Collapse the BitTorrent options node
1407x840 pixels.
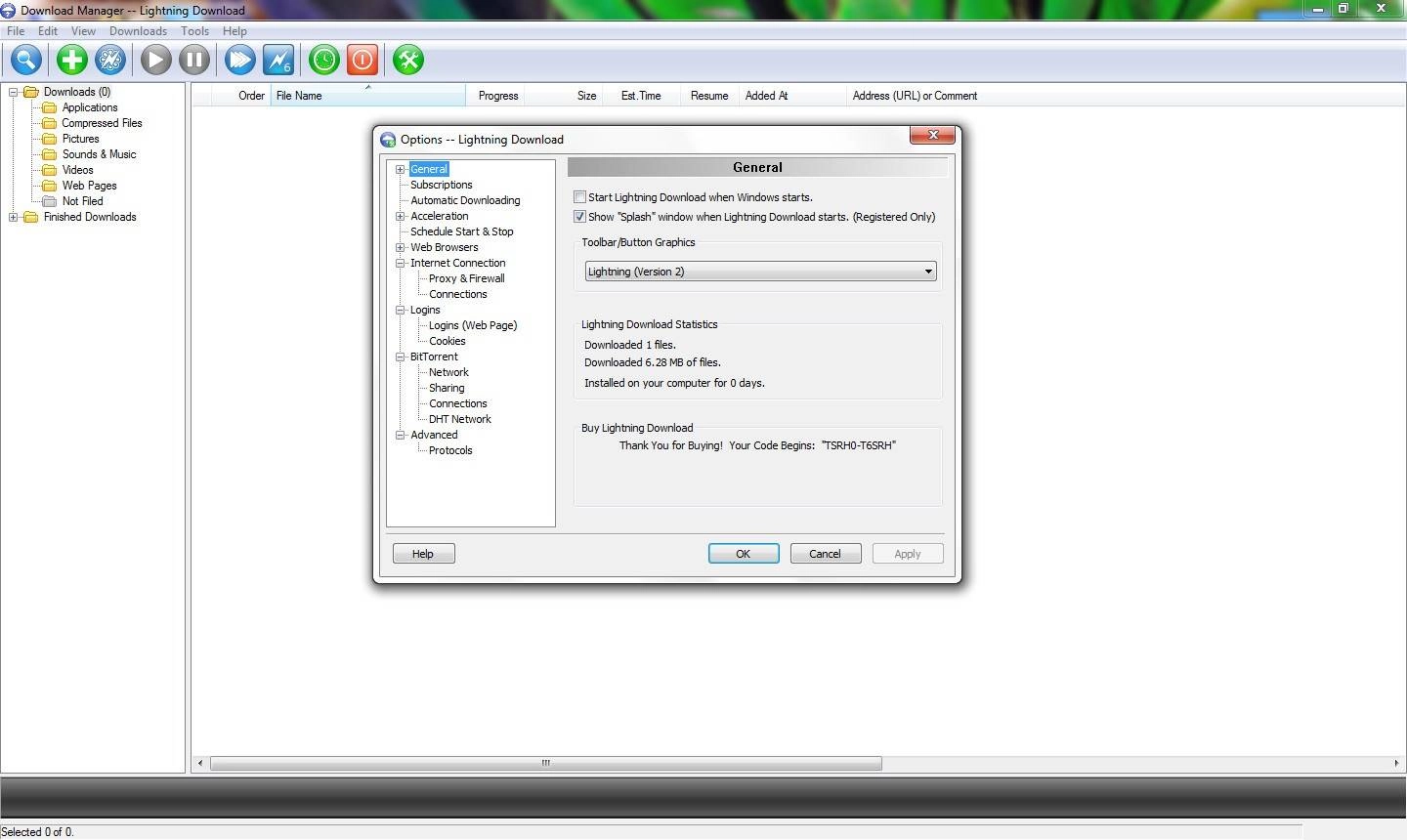[x=400, y=357]
